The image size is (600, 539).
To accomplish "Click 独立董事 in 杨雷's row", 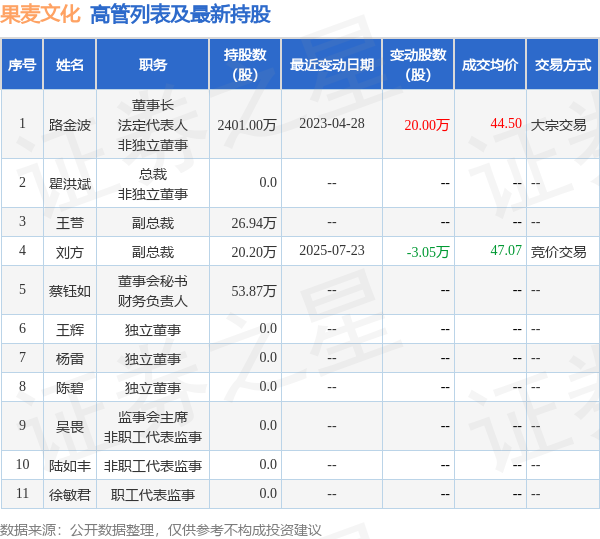I will pyautogui.click(x=153, y=359).
